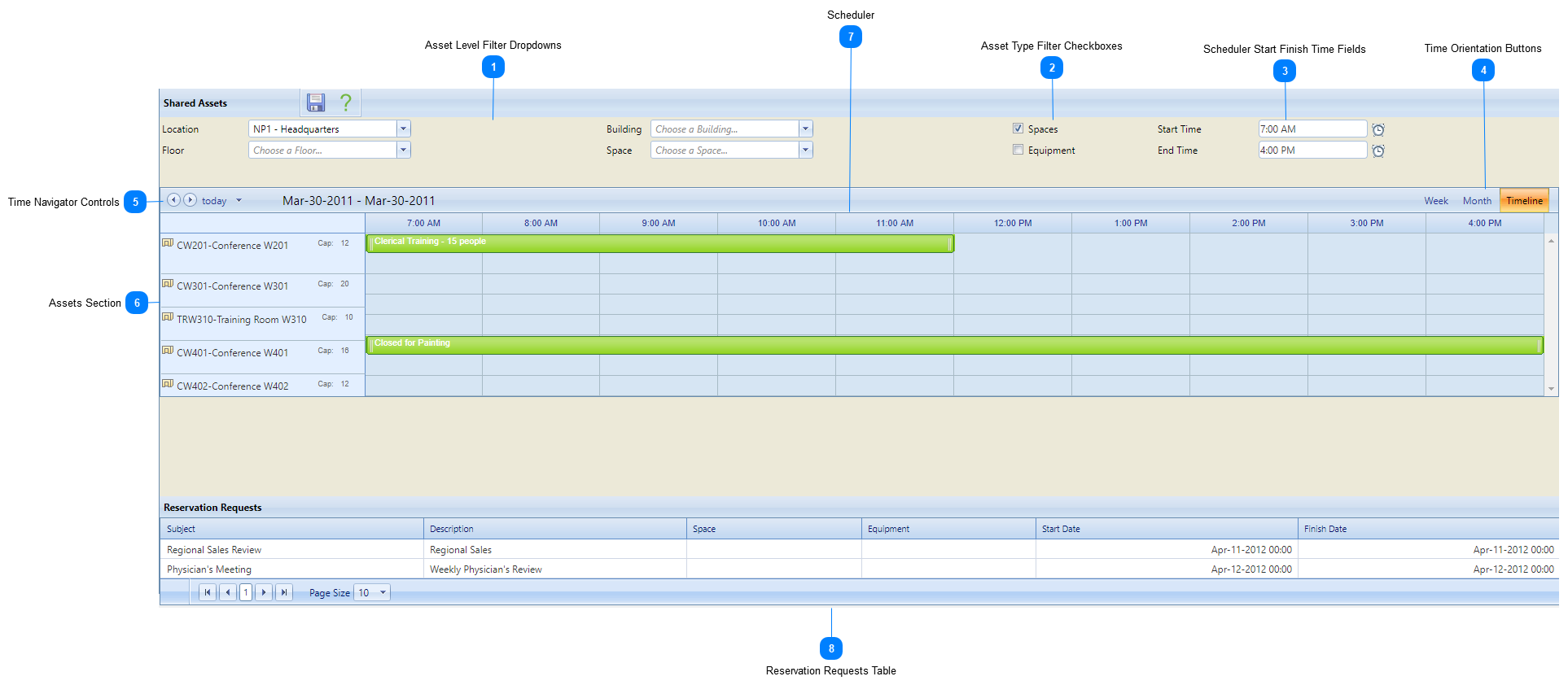
Task: Go to next period with forward arrow
Action: [190, 200]
